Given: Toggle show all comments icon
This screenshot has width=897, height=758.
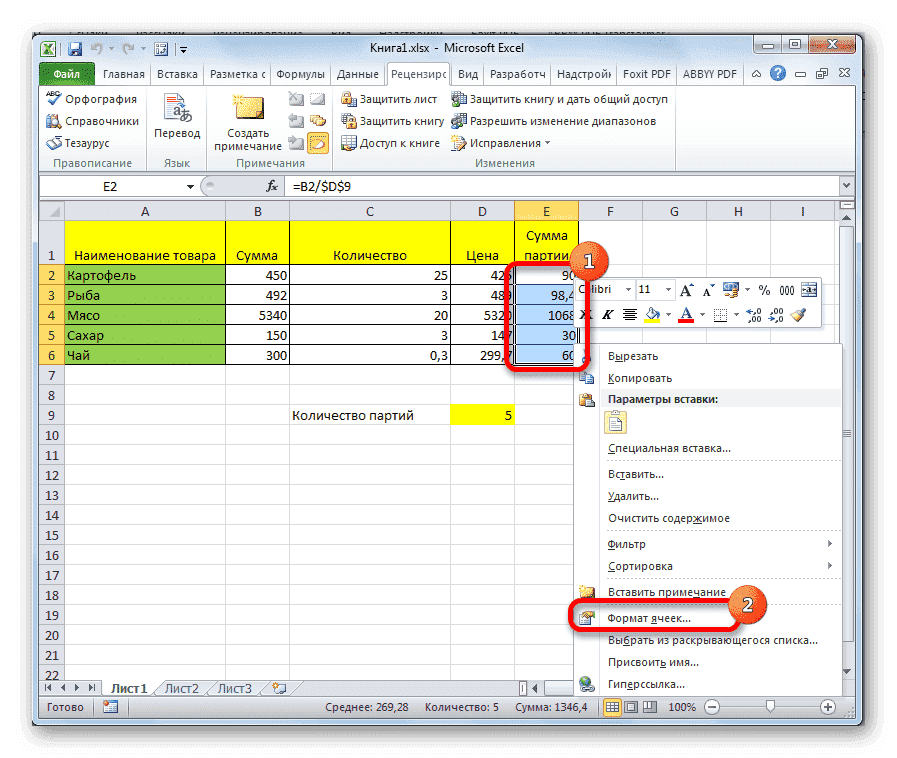Looking at the screenshot, I should [316, 119].
